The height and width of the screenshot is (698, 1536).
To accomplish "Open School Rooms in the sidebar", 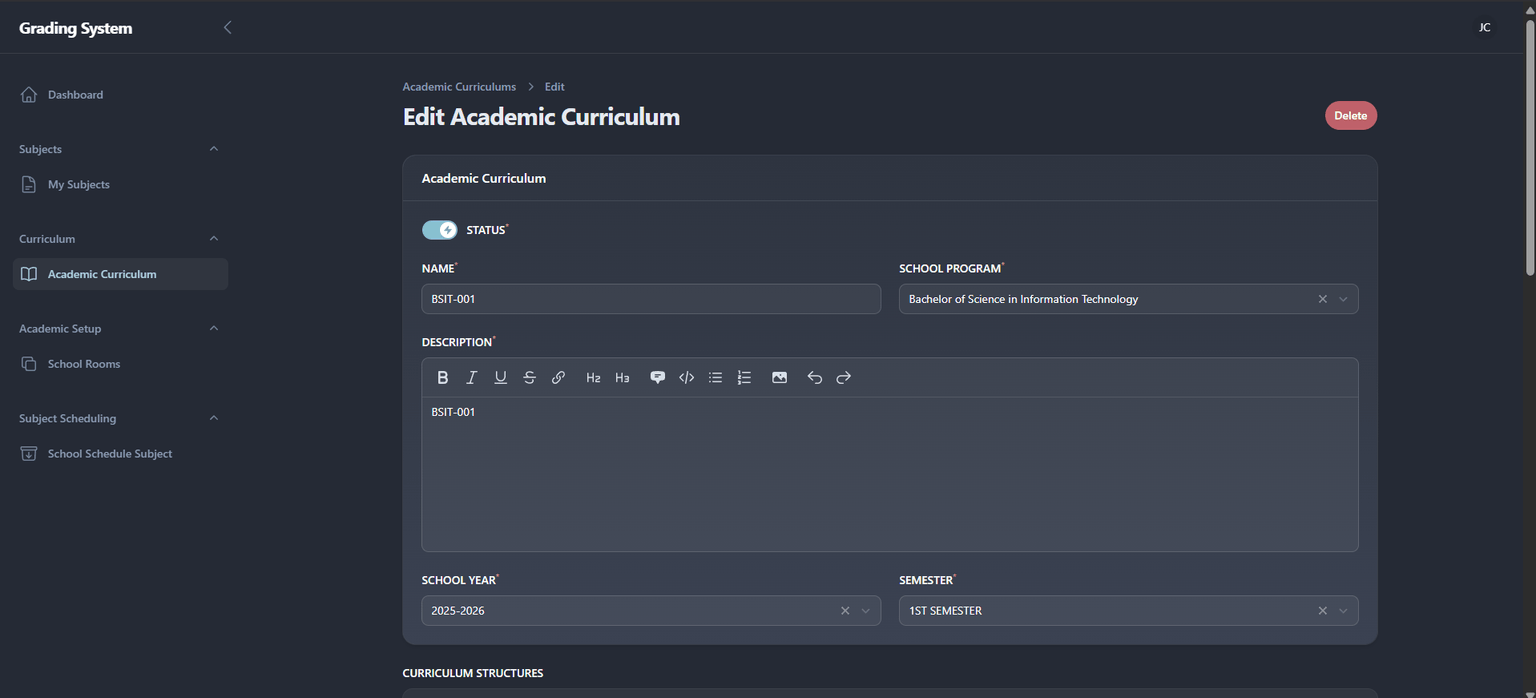I will click(120, 364).
